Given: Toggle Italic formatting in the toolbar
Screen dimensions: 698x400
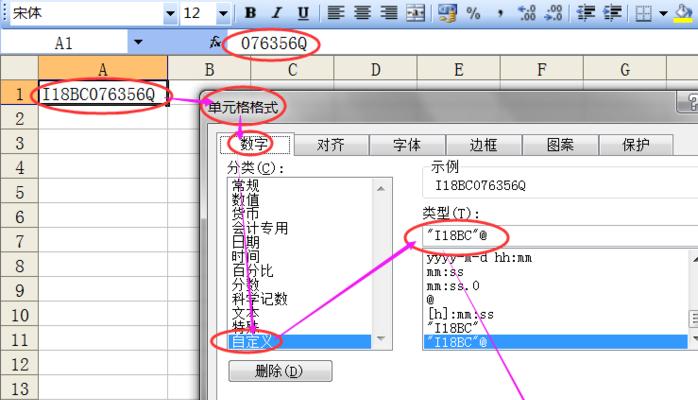Looking at the screenshot, I should click(x=277, y=13).
